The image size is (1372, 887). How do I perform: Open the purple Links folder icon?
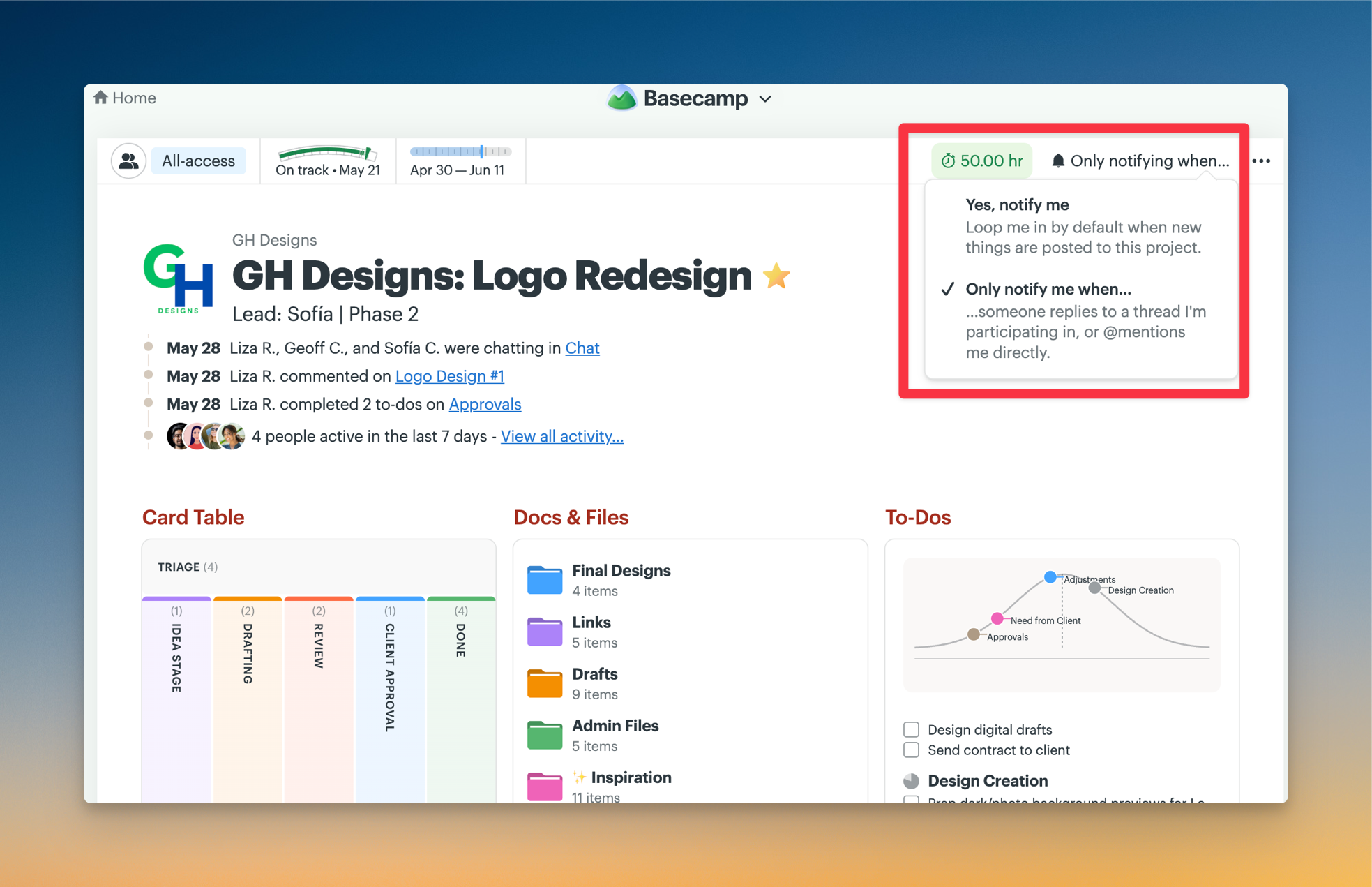545,632
